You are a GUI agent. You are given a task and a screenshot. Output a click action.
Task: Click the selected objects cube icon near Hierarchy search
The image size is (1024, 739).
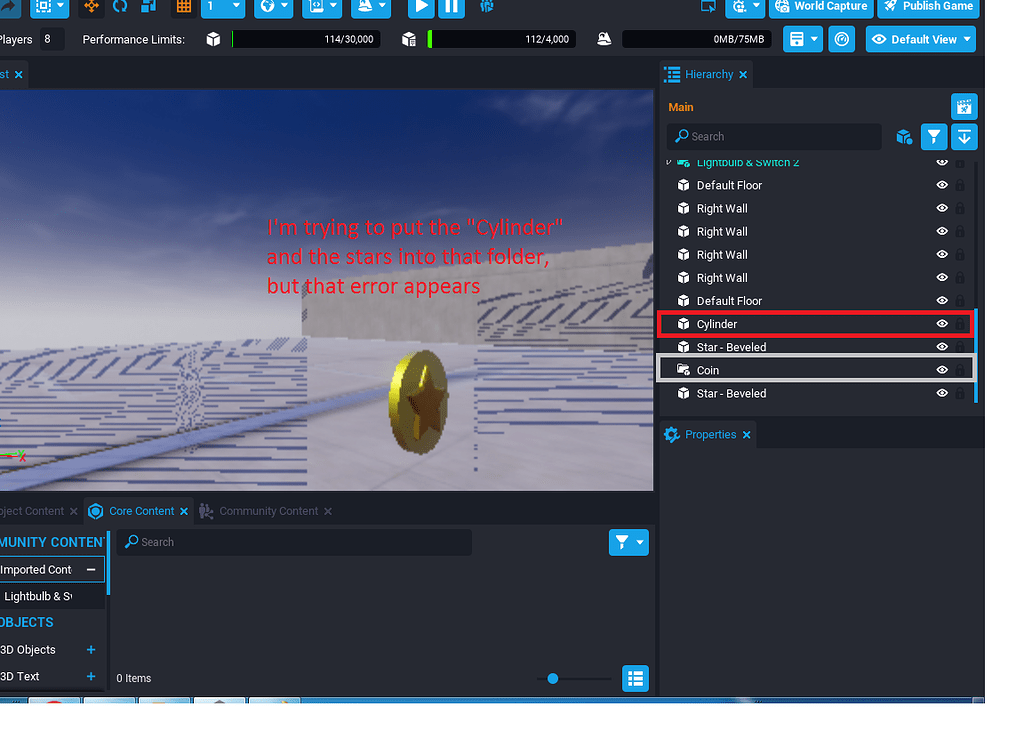tap(904, 137)
